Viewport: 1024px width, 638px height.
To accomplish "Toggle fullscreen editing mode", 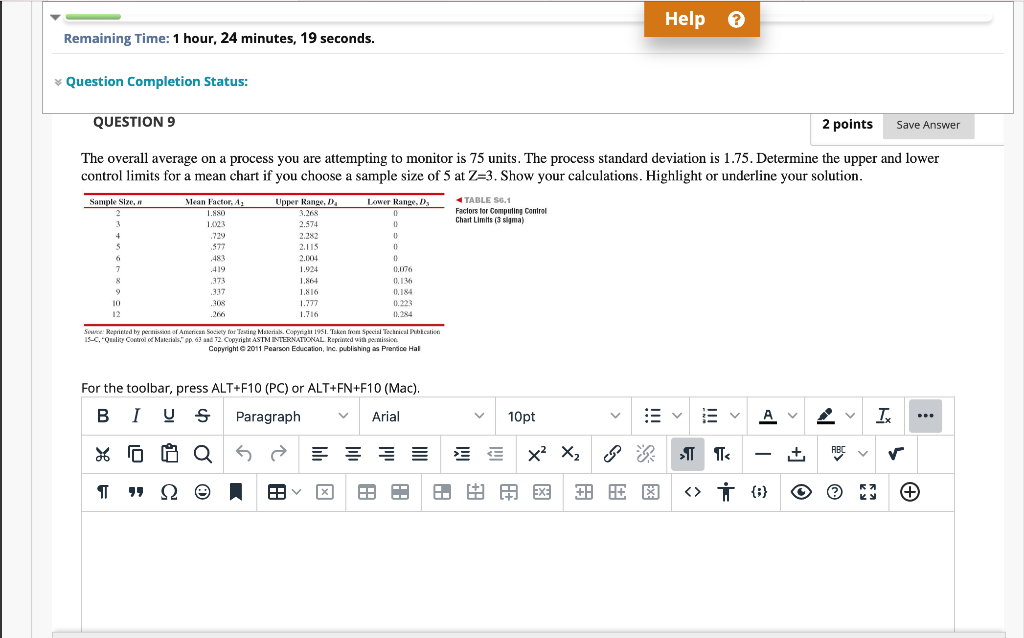I will pyautogui.click(x=867, y=492).
